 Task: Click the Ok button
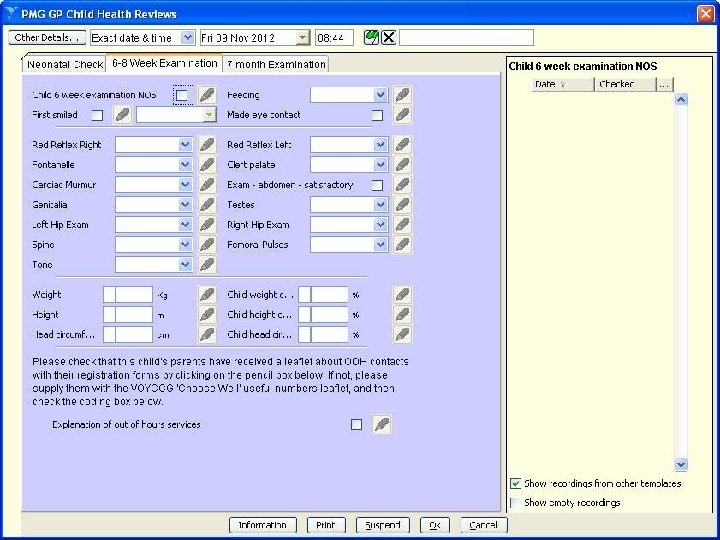435,525
